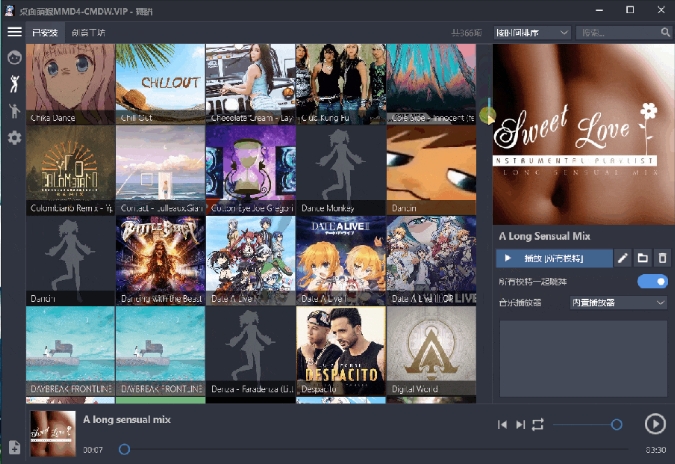Click the 00:07 elapsed time text
675x464 pixels.
[93, 450]
